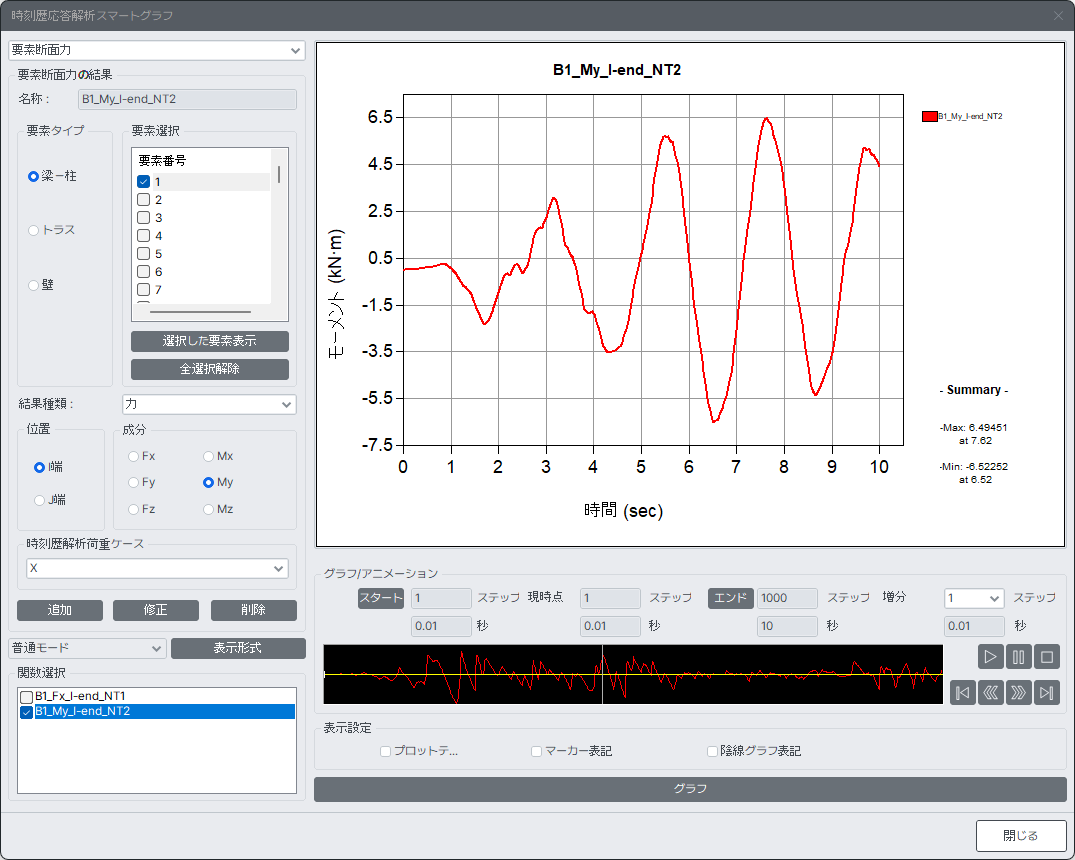
Task: Select Mx component radio button
Action: pos(208,456)
